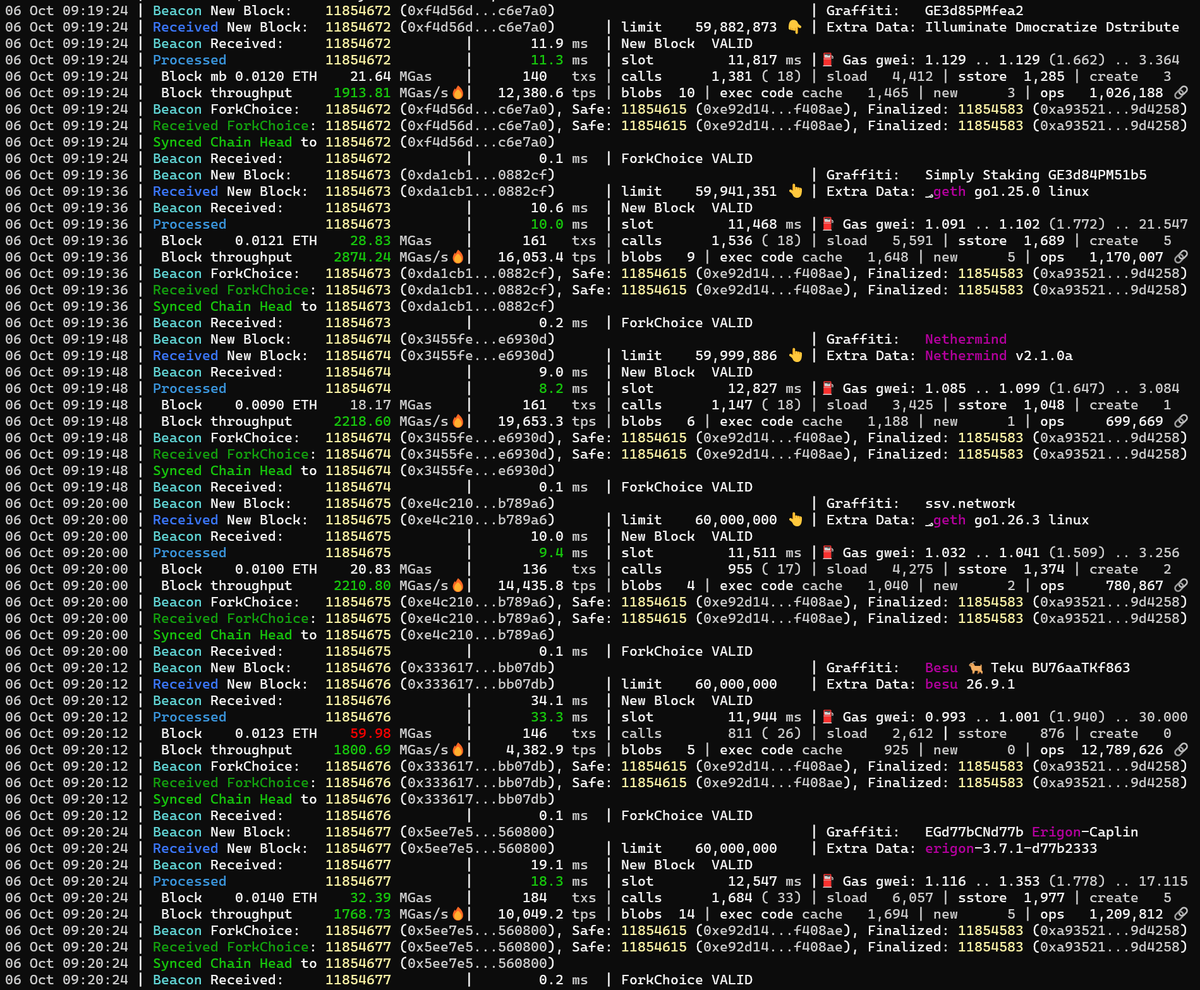Click the fuel pump icon in the 11,511 ms slot row
1200x990 pixels.
point(828,552)
